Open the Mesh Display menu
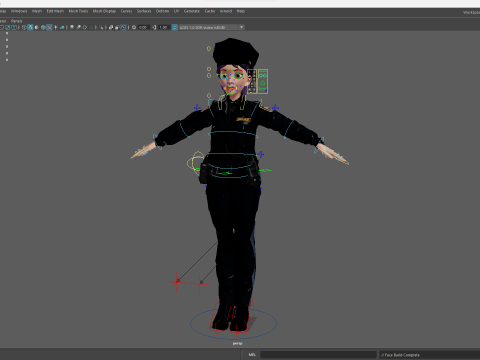480x360 pixels. 104,11
